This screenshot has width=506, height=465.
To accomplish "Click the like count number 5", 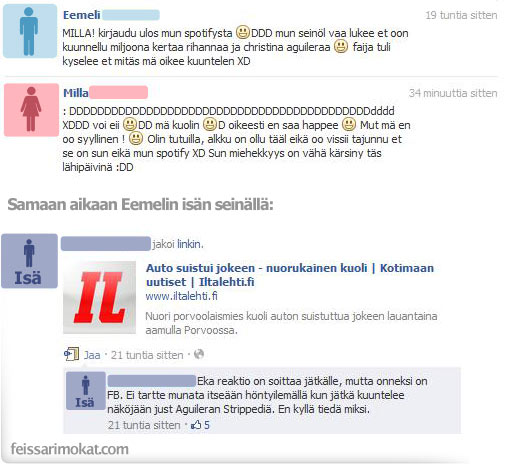I will pos(207,425).
